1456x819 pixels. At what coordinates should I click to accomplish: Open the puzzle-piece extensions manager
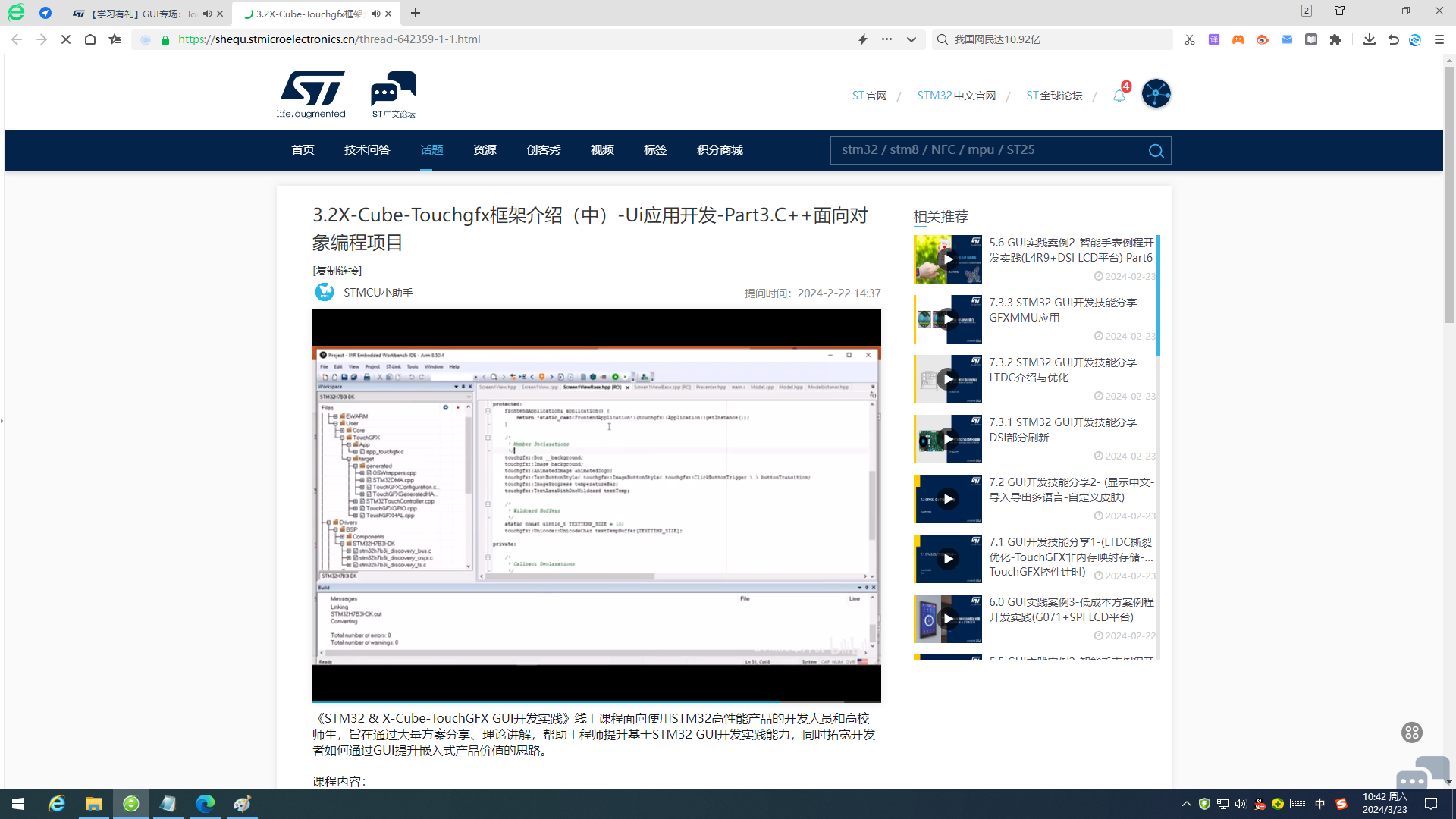coord(1335,39)
